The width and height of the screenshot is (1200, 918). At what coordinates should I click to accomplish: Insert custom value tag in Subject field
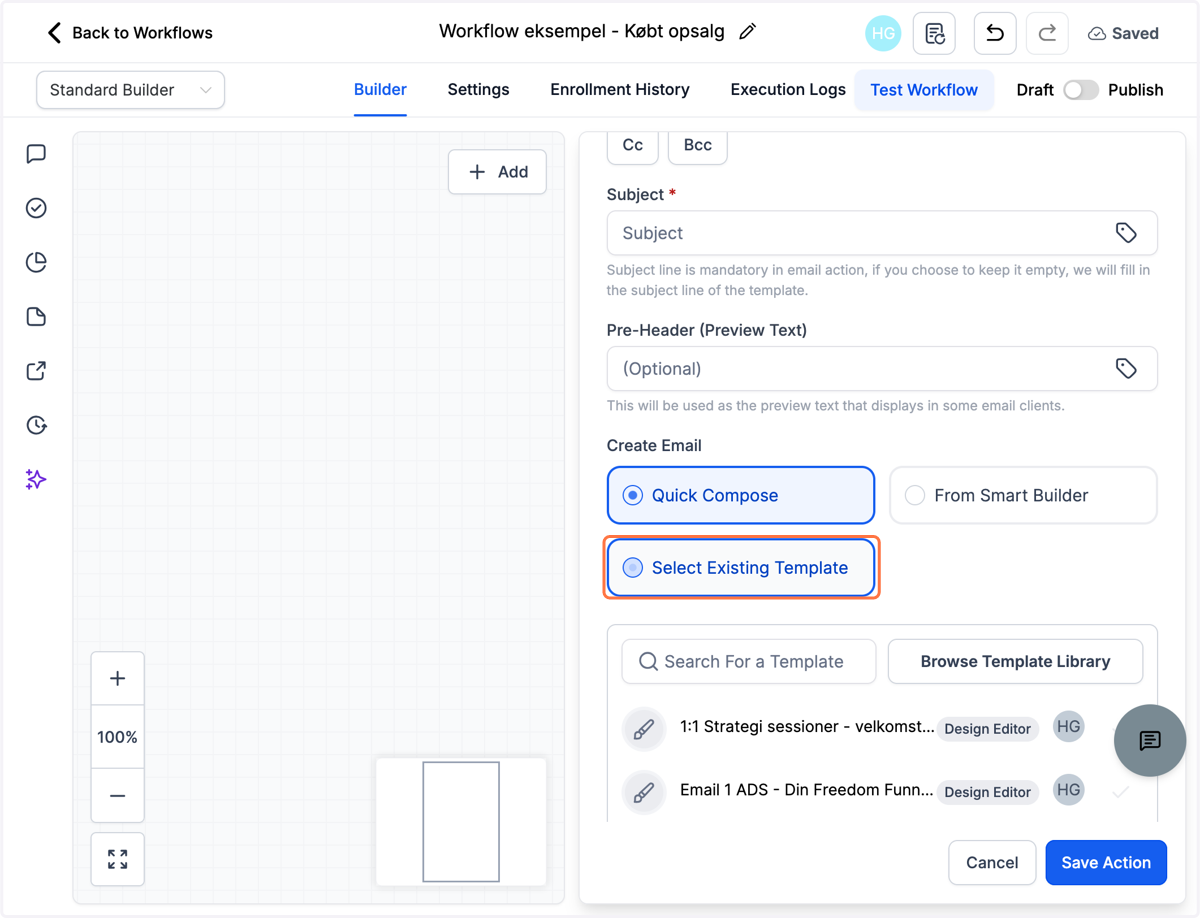[x=1126, y=233]
